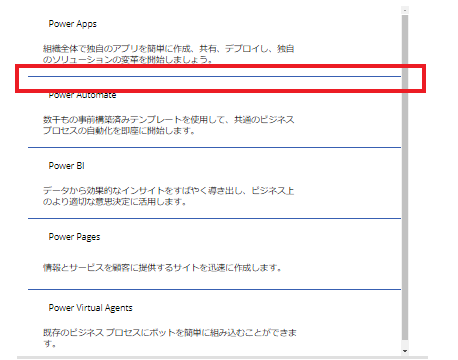Click the scroll down arrow of the list

coord(405,351)
